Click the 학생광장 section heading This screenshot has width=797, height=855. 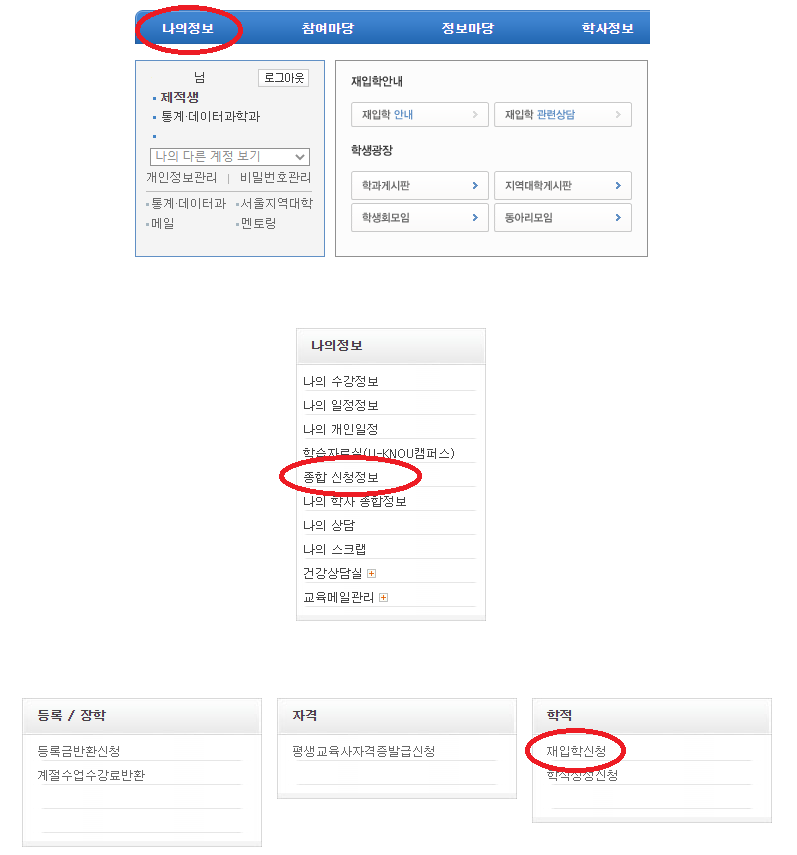[x=372, y=150]
